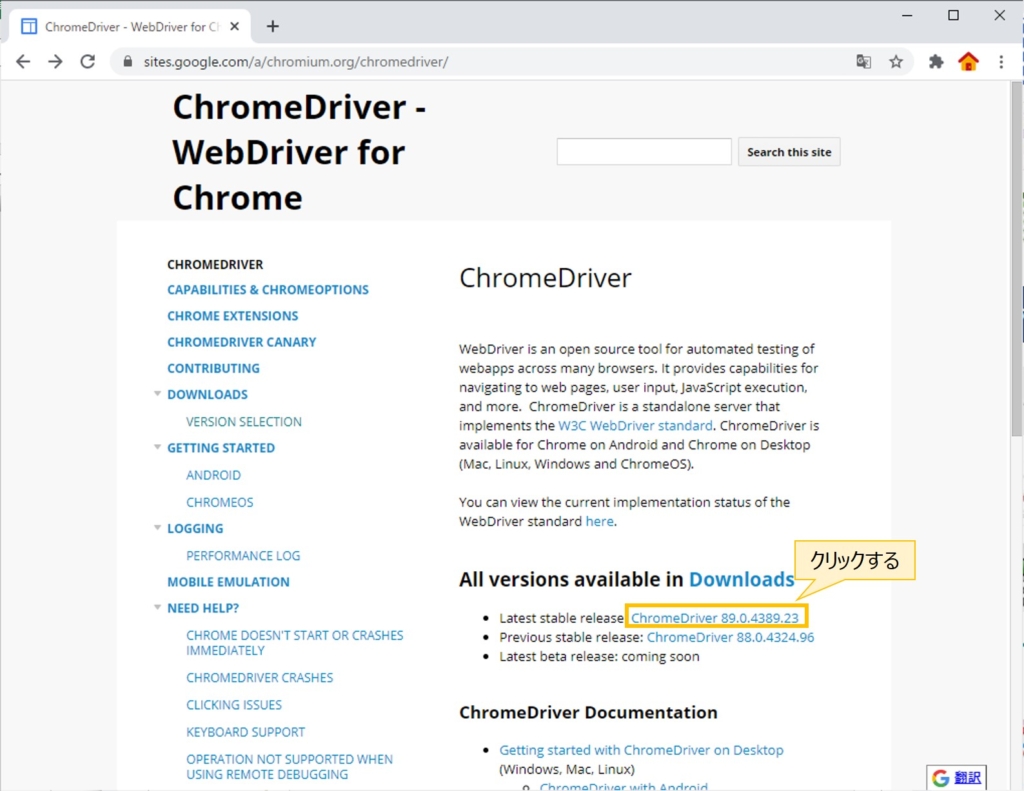
Task: Open the Need Help? sidebar link
Action: pyautogui.click(x=203, y=608)
